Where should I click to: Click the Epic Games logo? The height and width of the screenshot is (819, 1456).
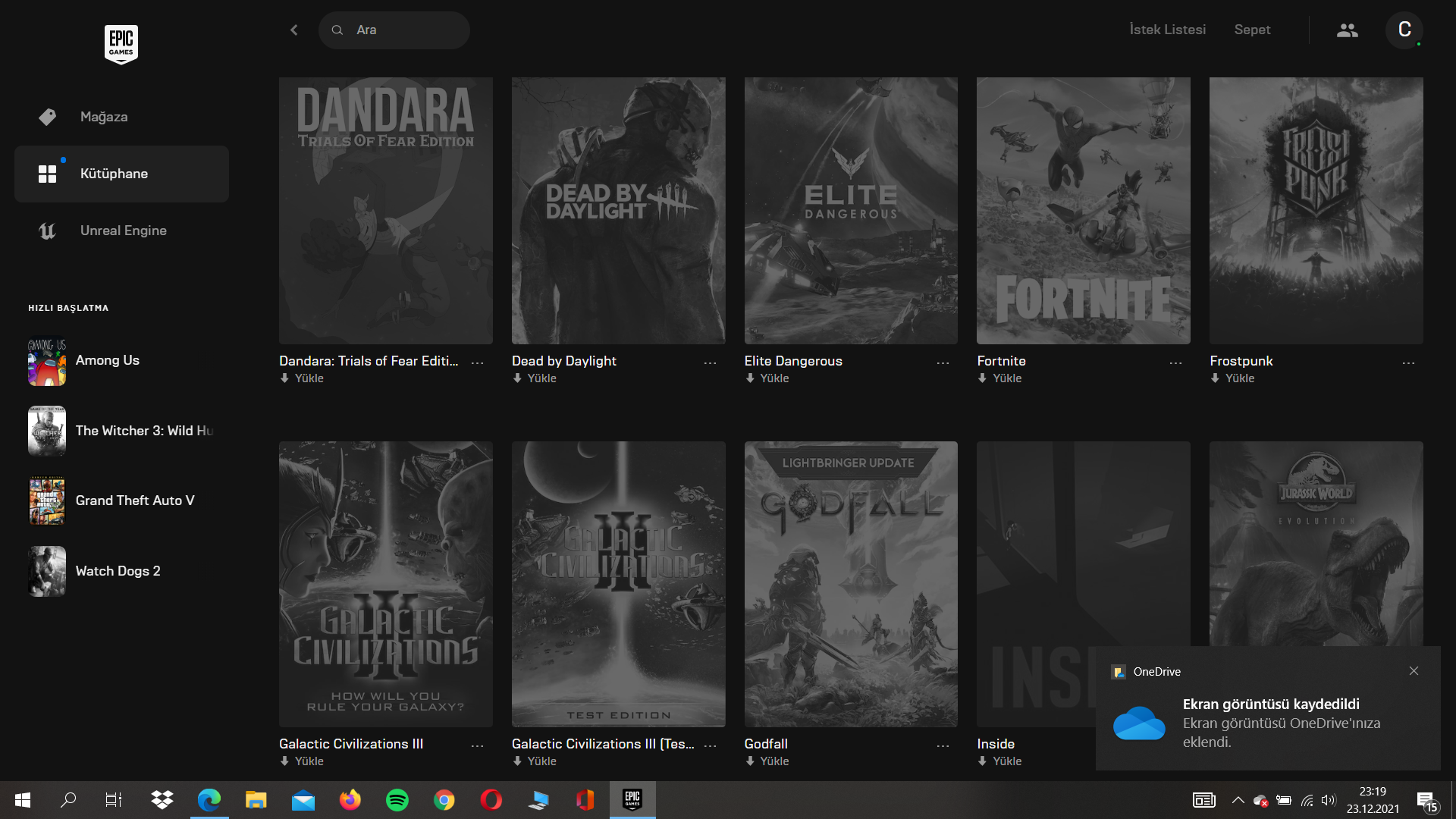(121, 44)
